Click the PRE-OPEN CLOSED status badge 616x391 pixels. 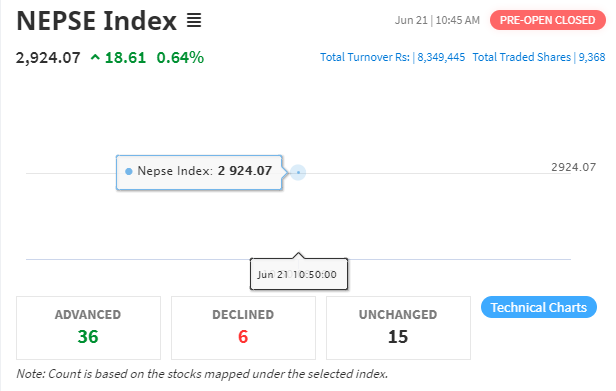(548, 20)
